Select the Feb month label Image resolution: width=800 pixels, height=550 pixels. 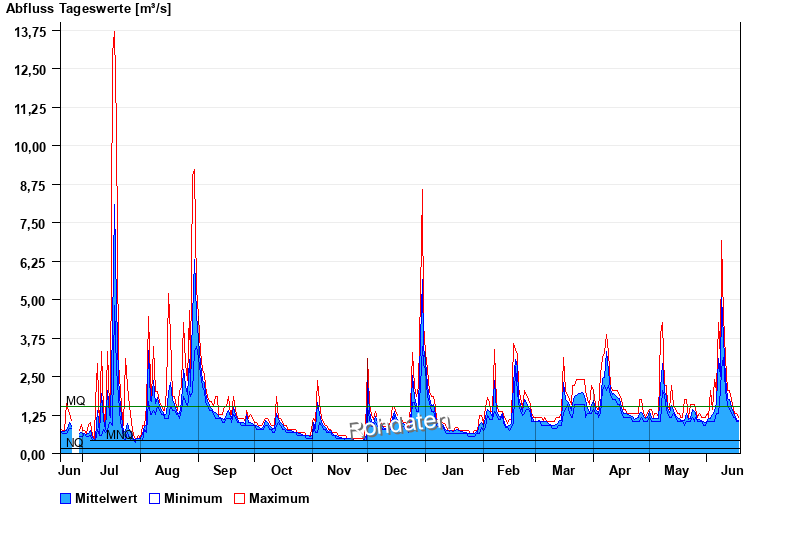click(x=508, y=470)
